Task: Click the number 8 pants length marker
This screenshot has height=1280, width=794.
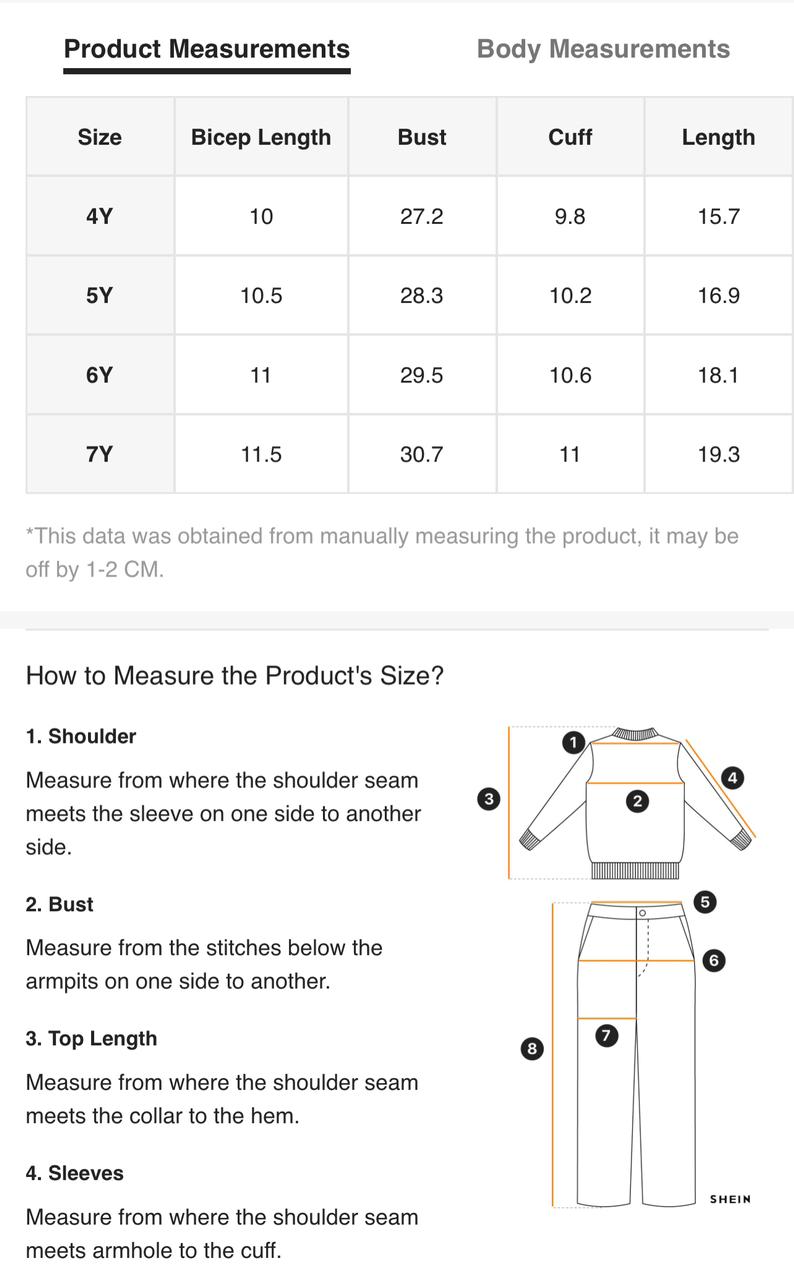Action: [x=532, y=1048]
